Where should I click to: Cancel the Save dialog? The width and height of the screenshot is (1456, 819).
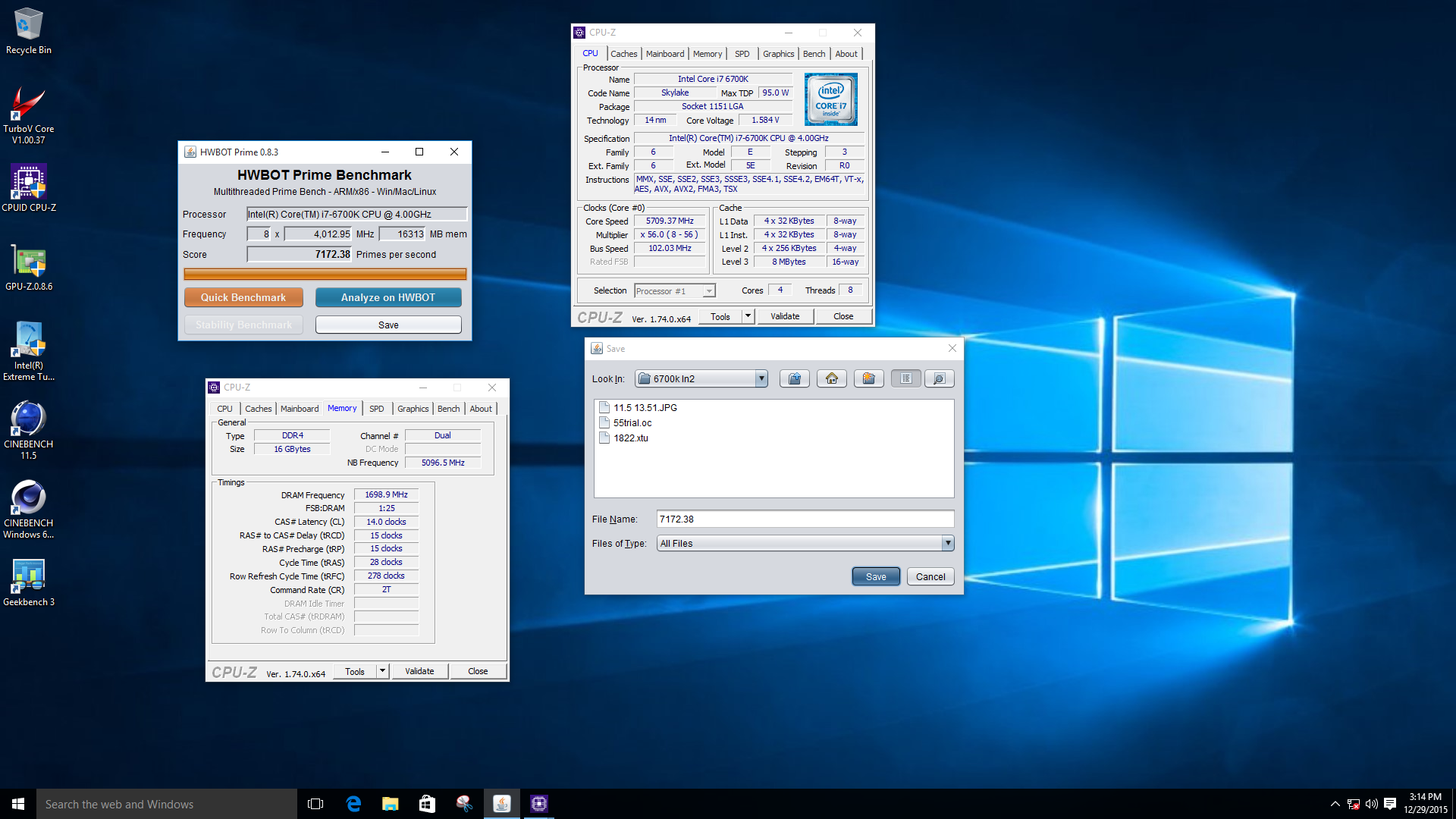930,576
